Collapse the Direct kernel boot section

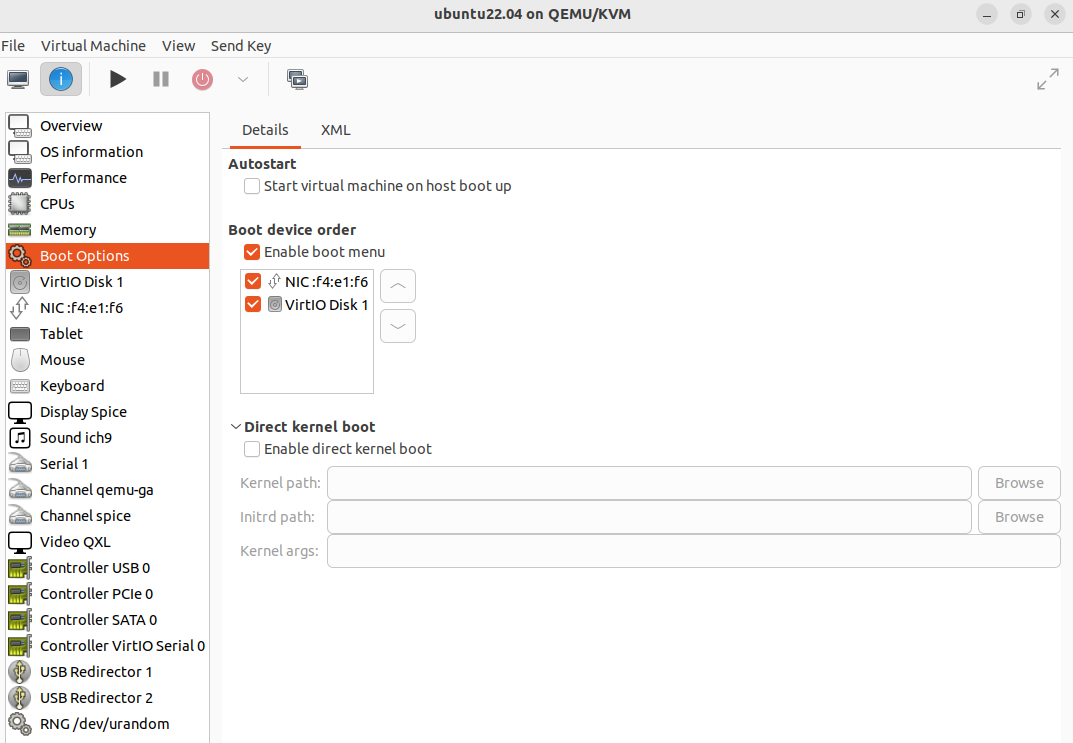point(235,427)
